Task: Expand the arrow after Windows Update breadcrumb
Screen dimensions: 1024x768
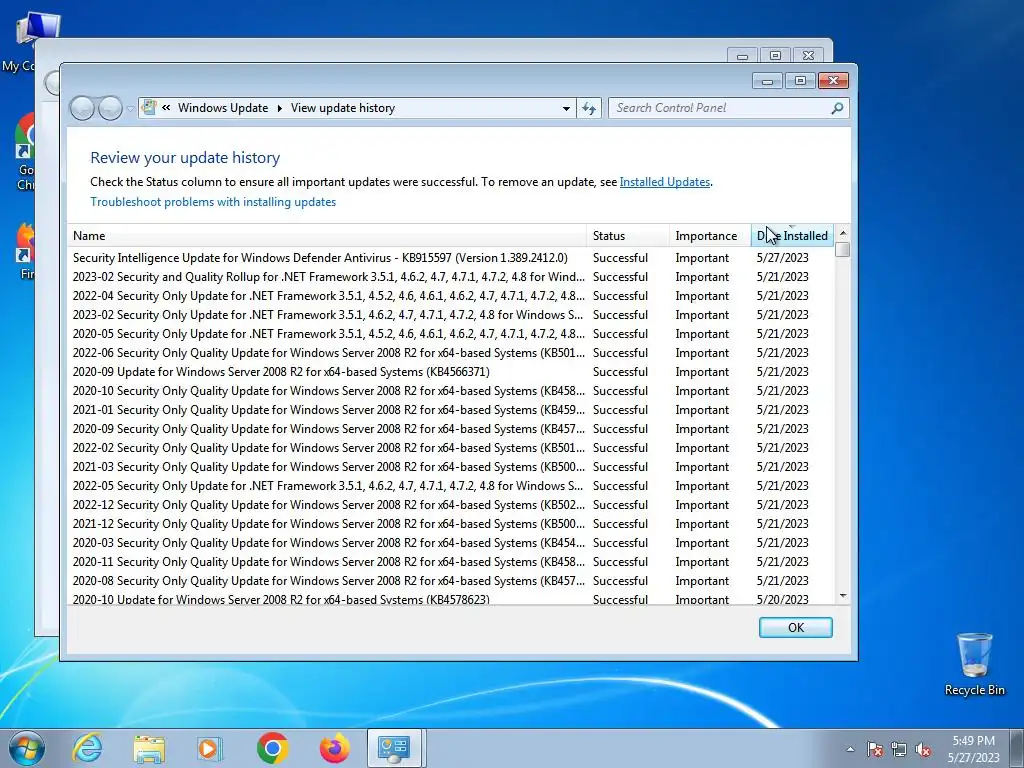Action: click(280, 108)
